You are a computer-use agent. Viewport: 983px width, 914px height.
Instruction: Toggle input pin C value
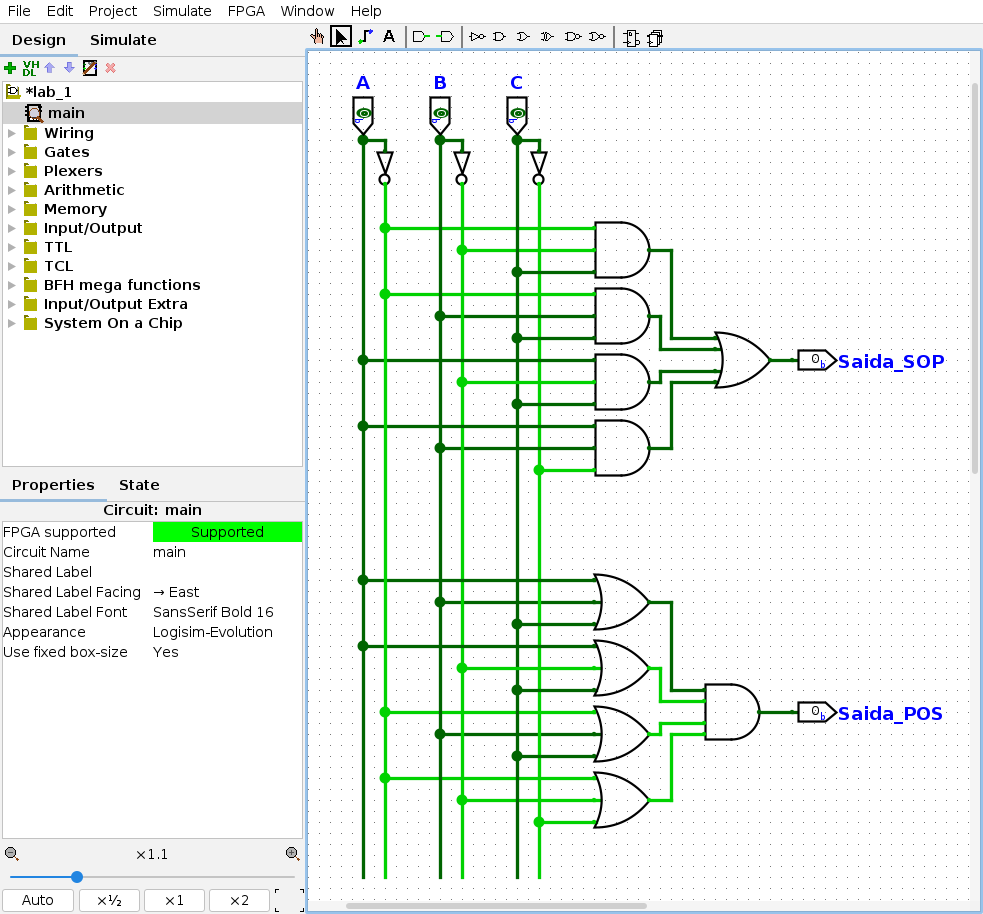pos(517,114)
